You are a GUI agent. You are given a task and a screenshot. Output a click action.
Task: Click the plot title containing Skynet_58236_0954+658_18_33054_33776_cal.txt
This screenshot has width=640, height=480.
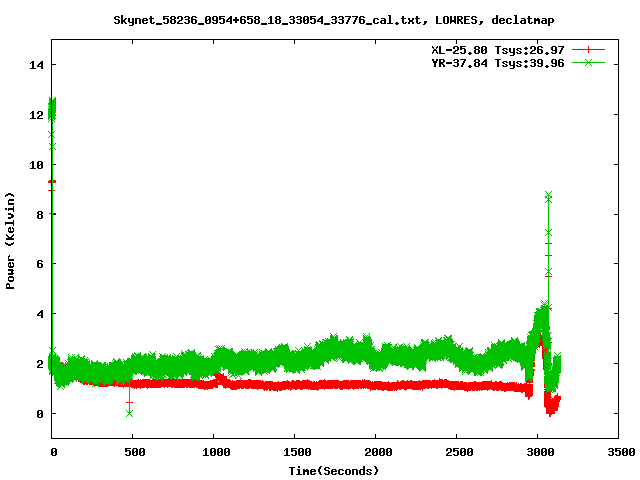click(333, 20)
